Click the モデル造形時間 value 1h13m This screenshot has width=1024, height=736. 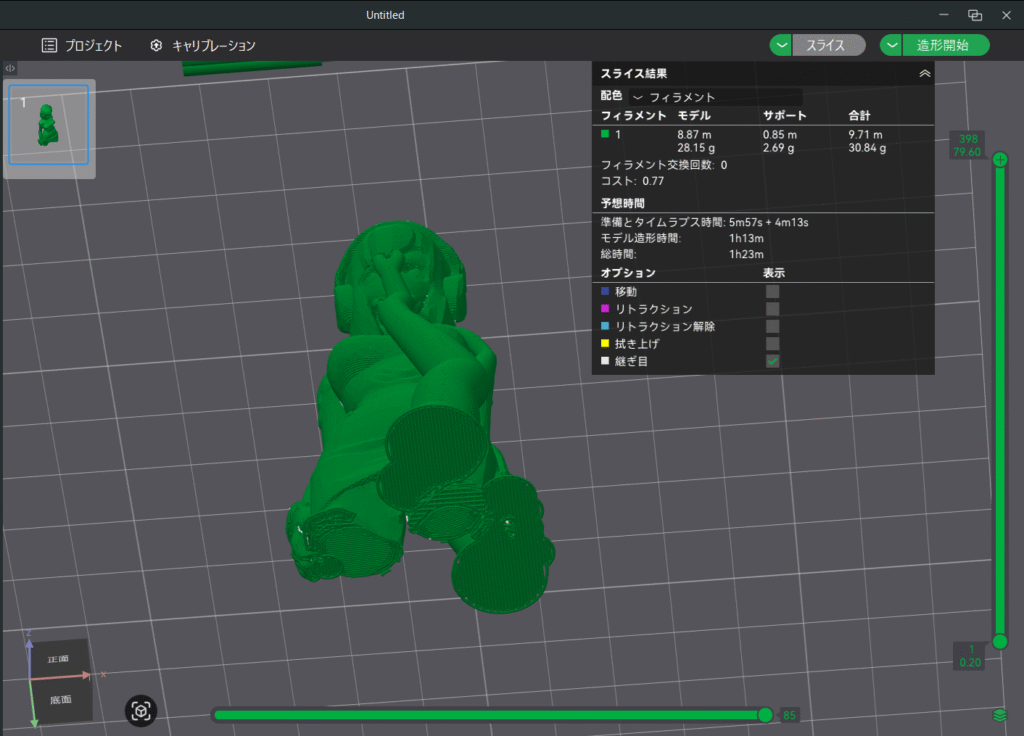pyautogui.click(x=746, y=238)
